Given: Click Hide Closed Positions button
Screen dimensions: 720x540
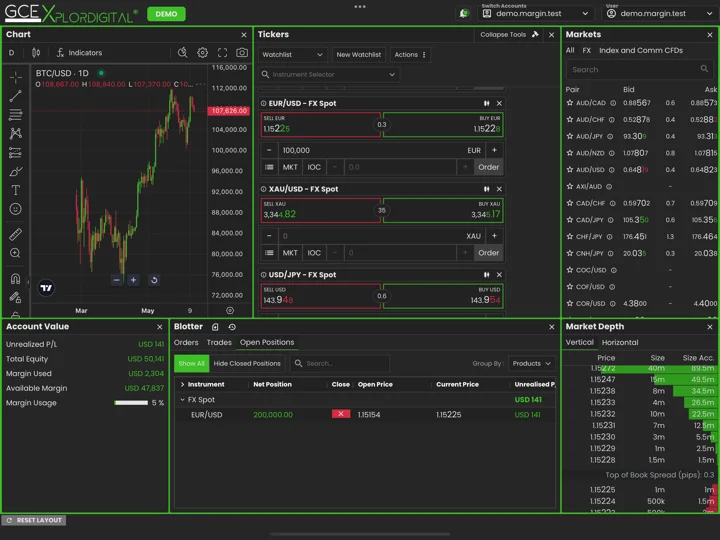Looking at the screenshot, I should 247,363.
